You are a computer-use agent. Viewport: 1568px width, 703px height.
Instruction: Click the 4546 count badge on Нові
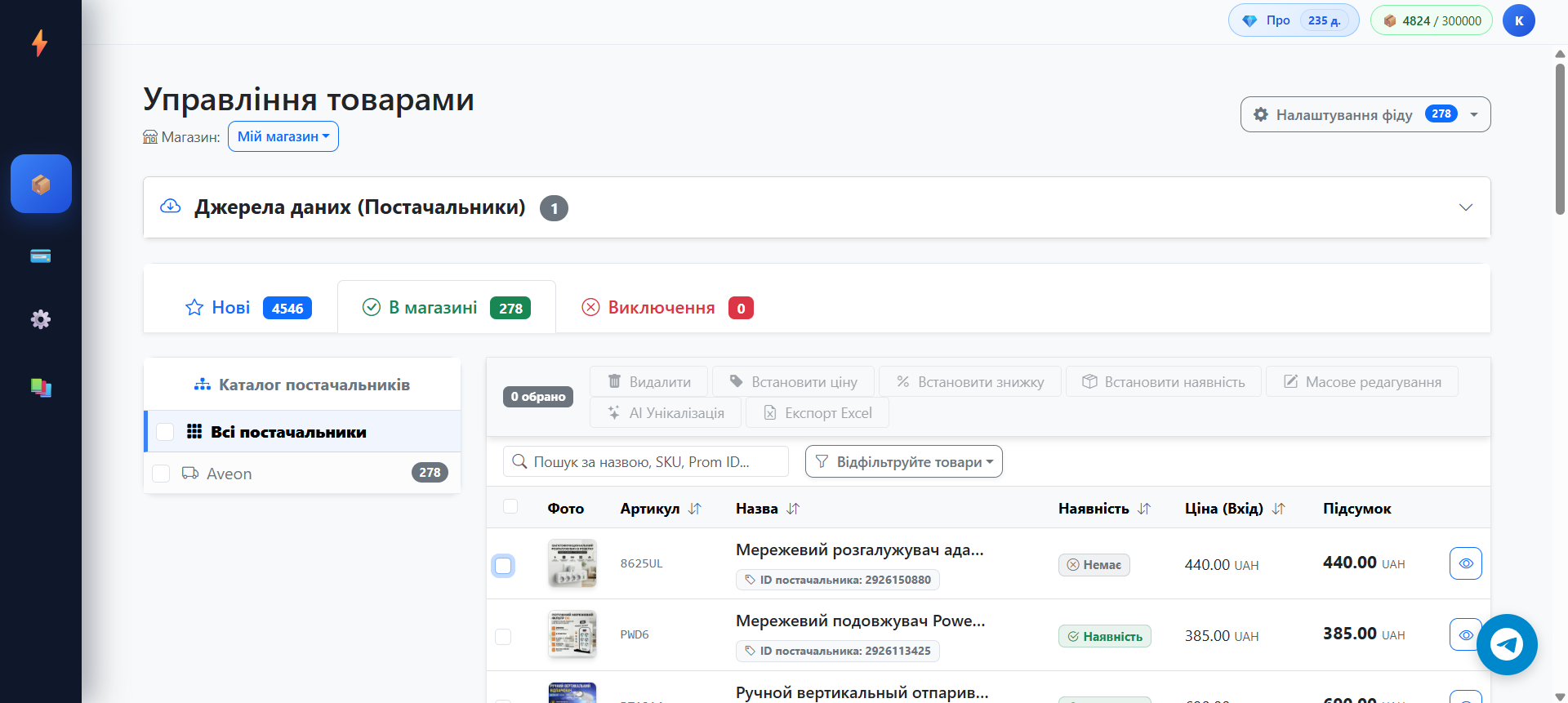287,308
